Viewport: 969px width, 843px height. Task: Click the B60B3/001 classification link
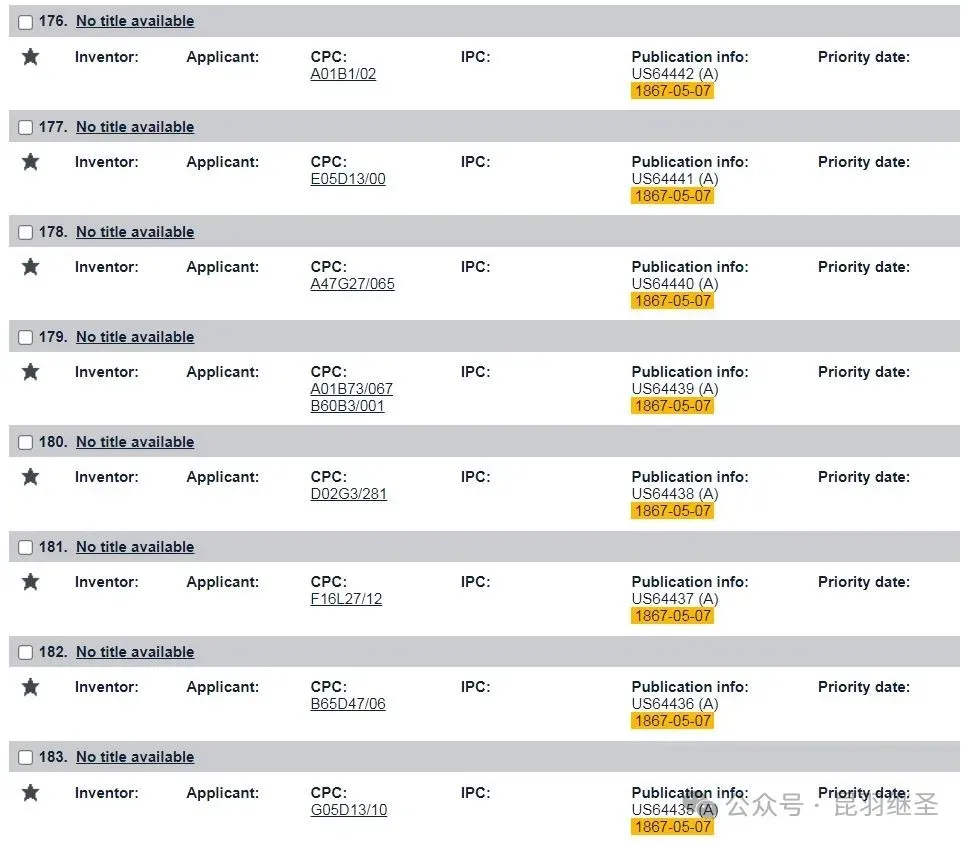pyautogui.click(x=347, y=406)
